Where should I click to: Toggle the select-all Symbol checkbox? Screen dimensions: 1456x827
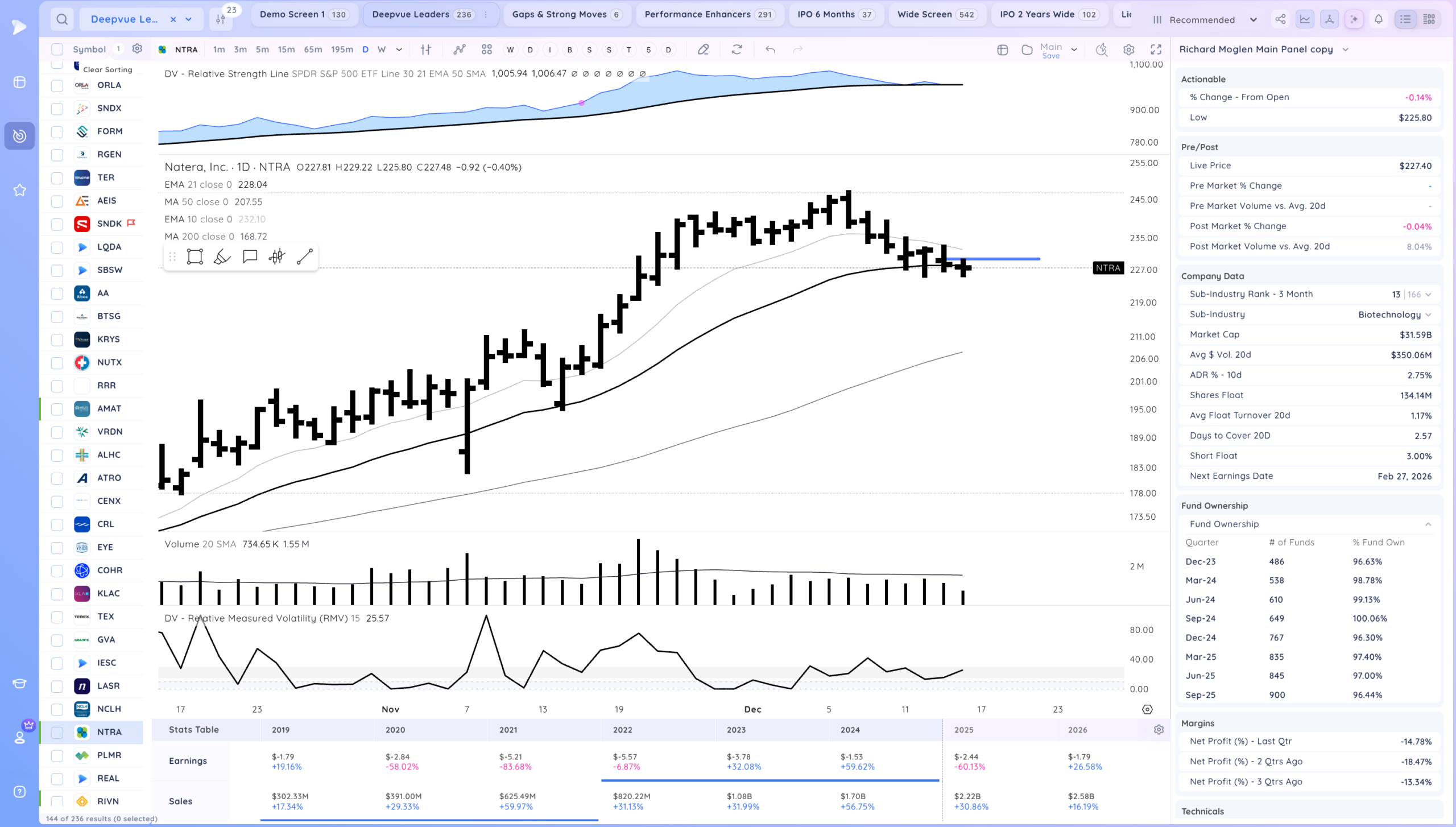click(x=57, y=49)
